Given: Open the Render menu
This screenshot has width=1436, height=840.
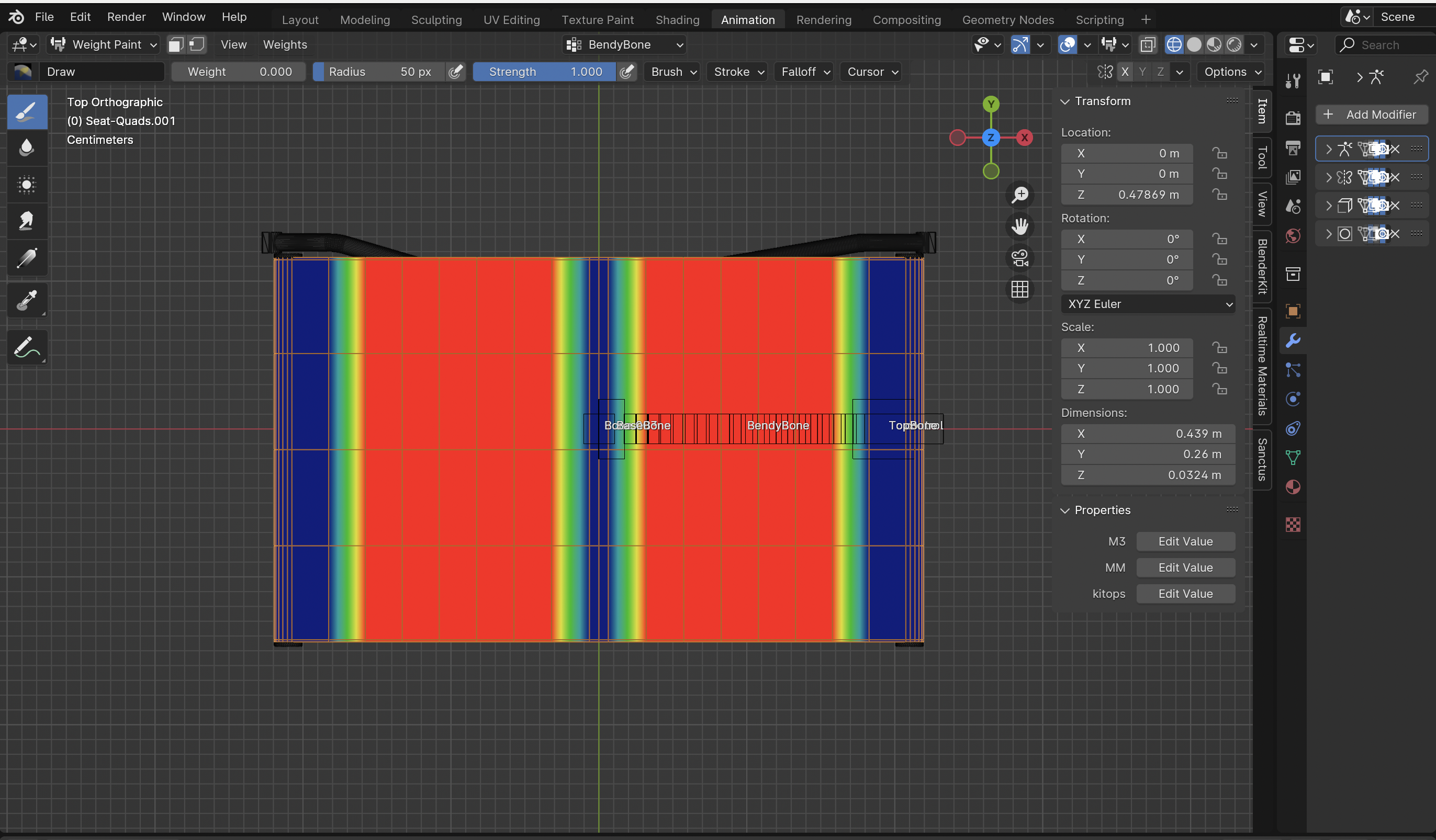Looking at the screenshot, I should [126, 17].
